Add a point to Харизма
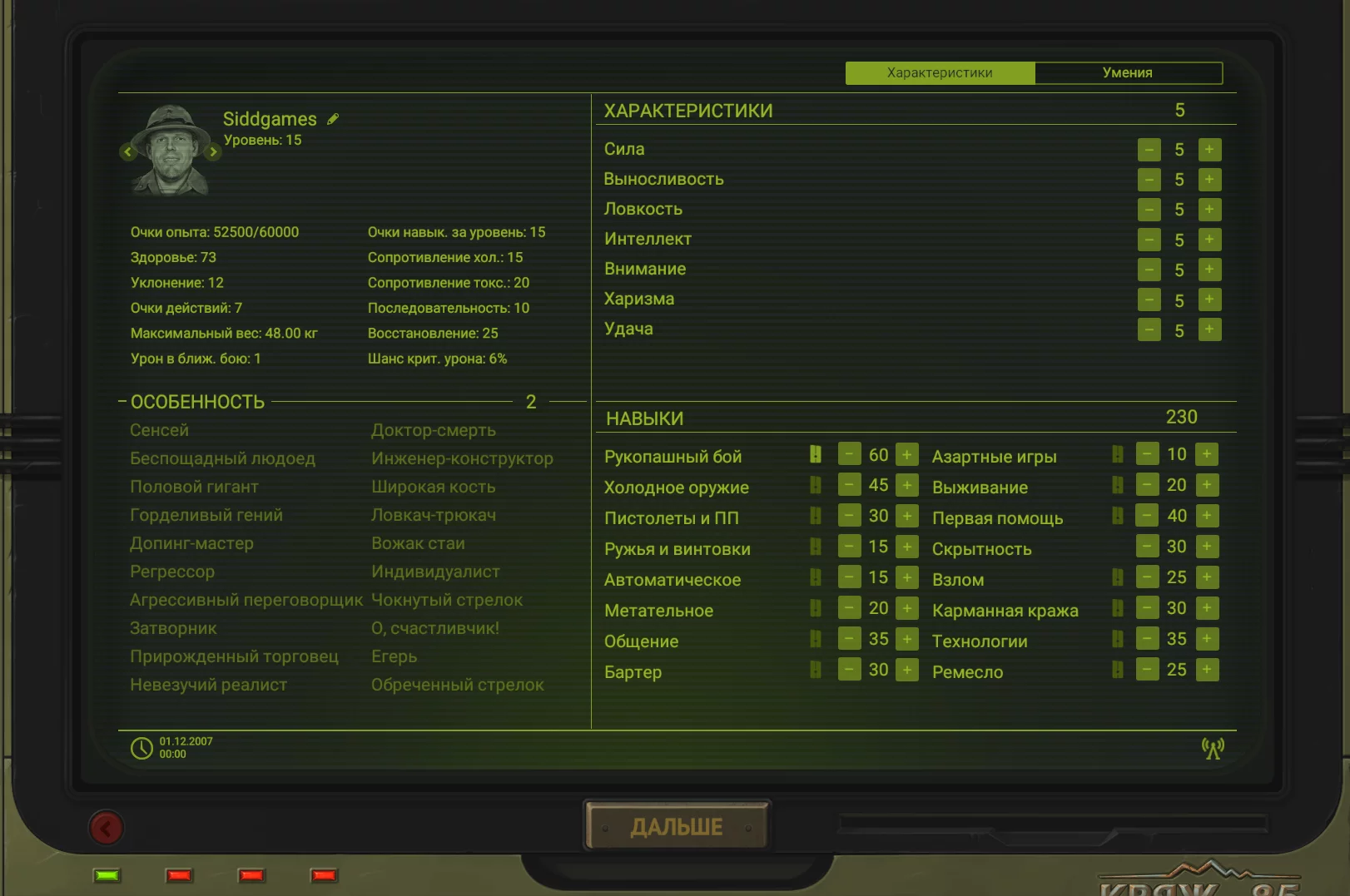This screenshot has height=896, width=1350. [x=1209, y=299]
